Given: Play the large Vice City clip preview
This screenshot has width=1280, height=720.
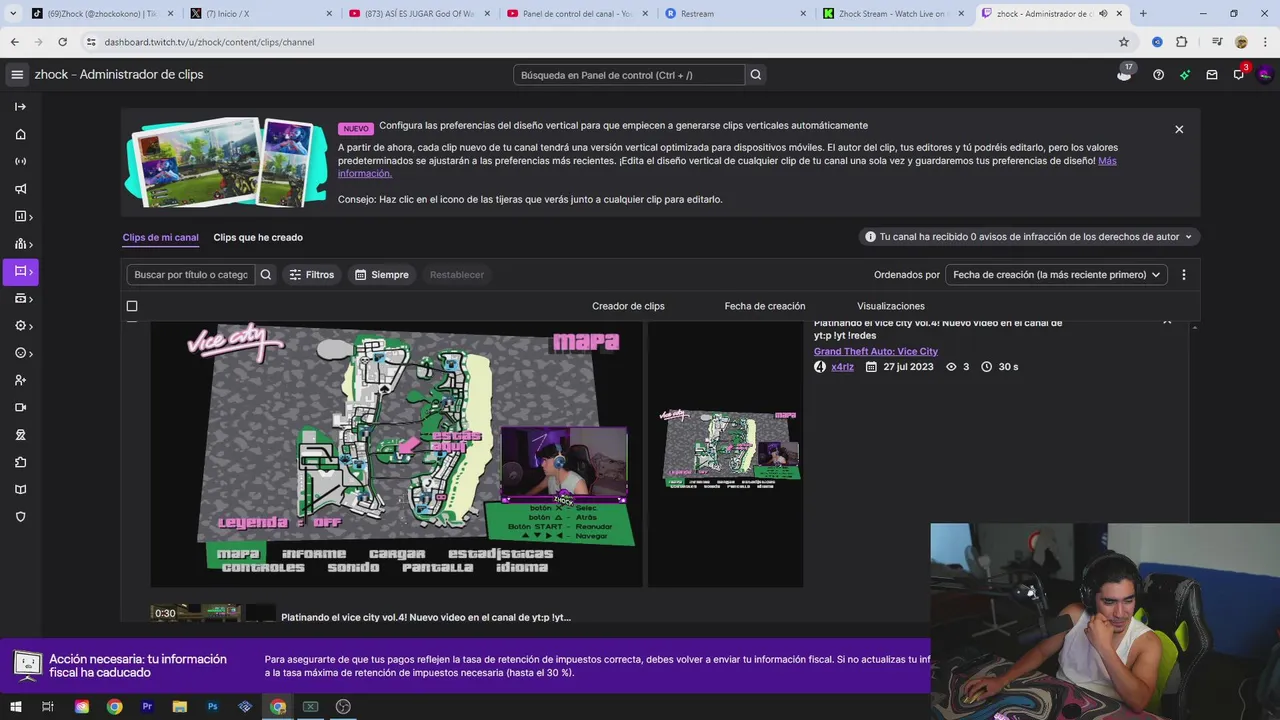Looking at the screenshot, I should (x=396, y=455).
